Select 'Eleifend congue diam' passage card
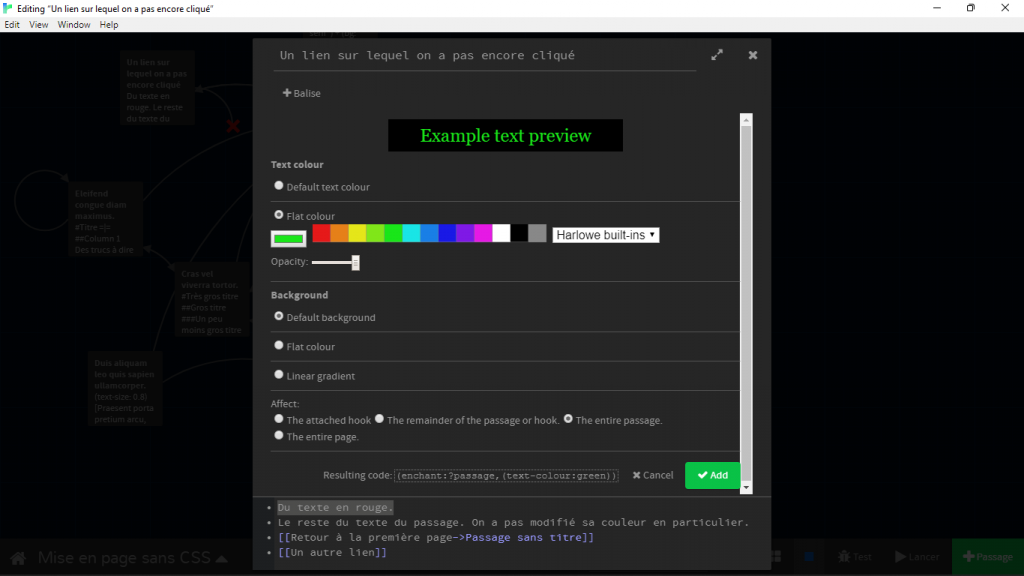This screenshot has width=1024, height=576. [105, 221]
